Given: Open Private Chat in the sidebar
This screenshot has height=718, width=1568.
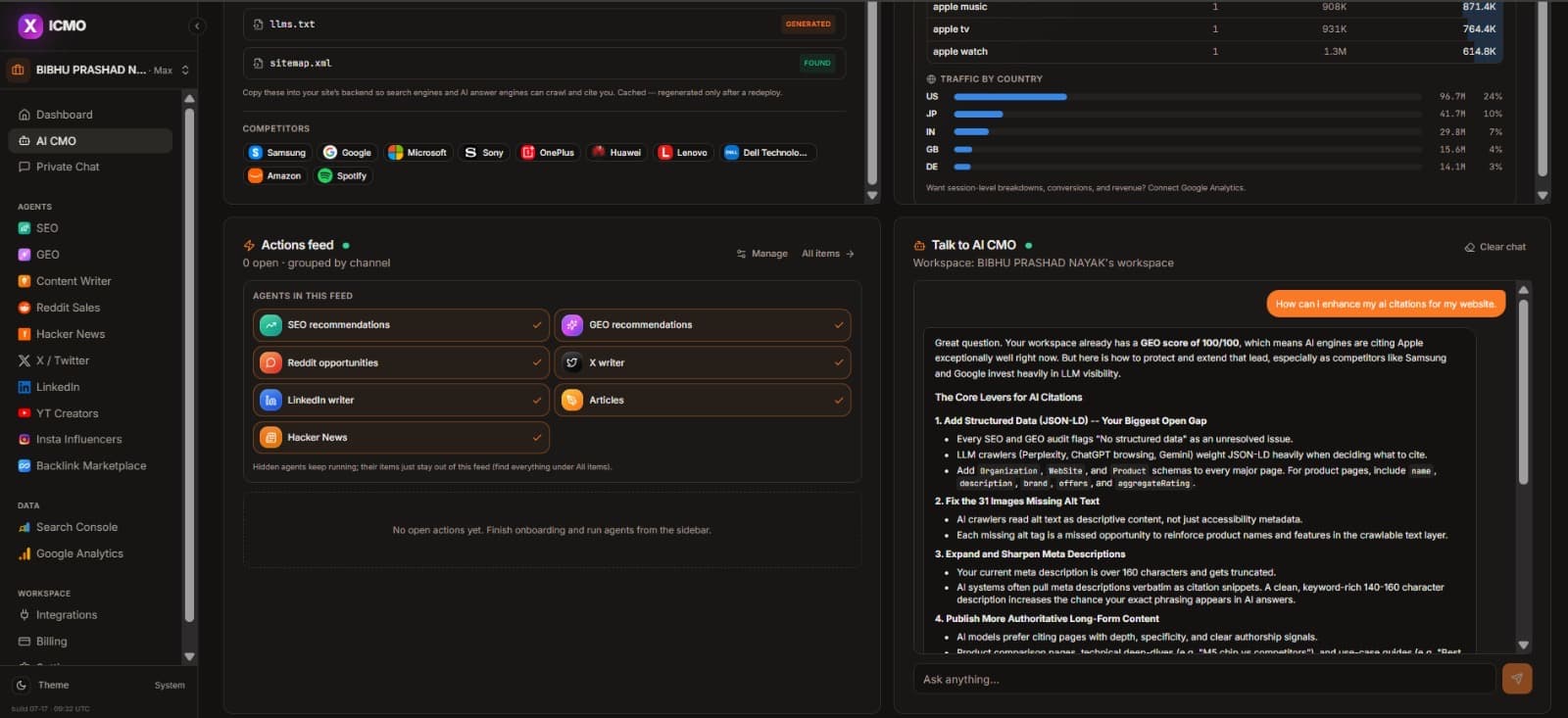Looking at the screenshot, I should click(90, 167).
